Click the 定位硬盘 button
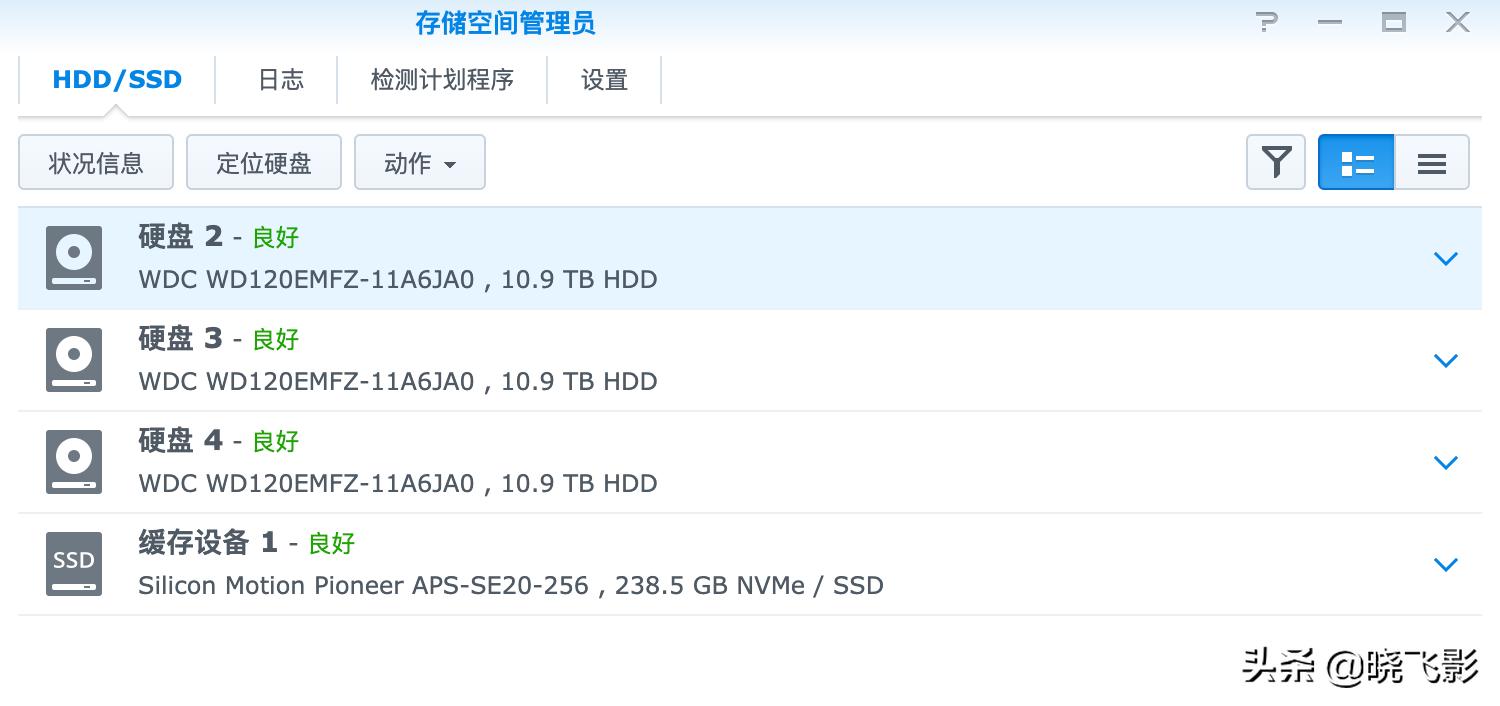 click(x=263, y=162)
